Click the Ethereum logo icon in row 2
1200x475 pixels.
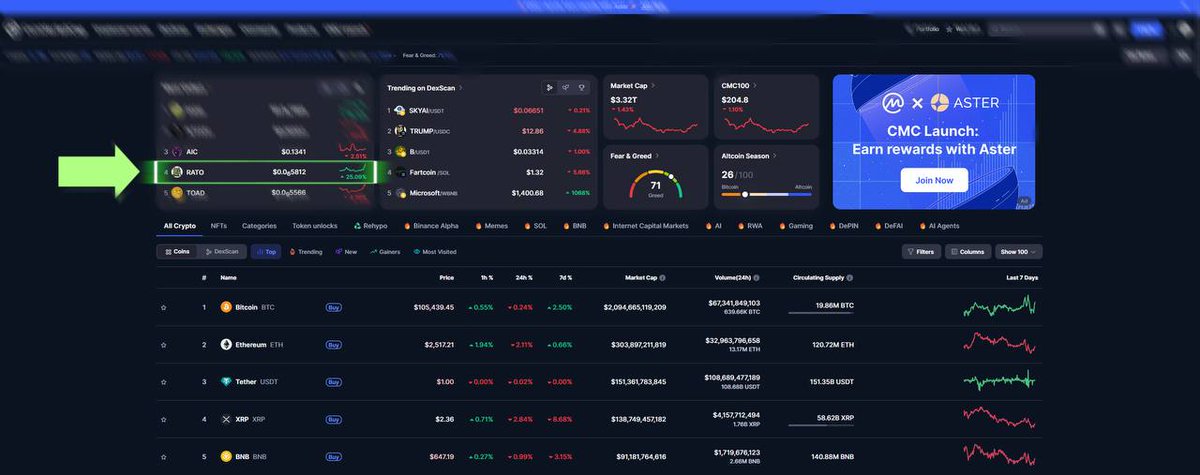tap(226, 345)
